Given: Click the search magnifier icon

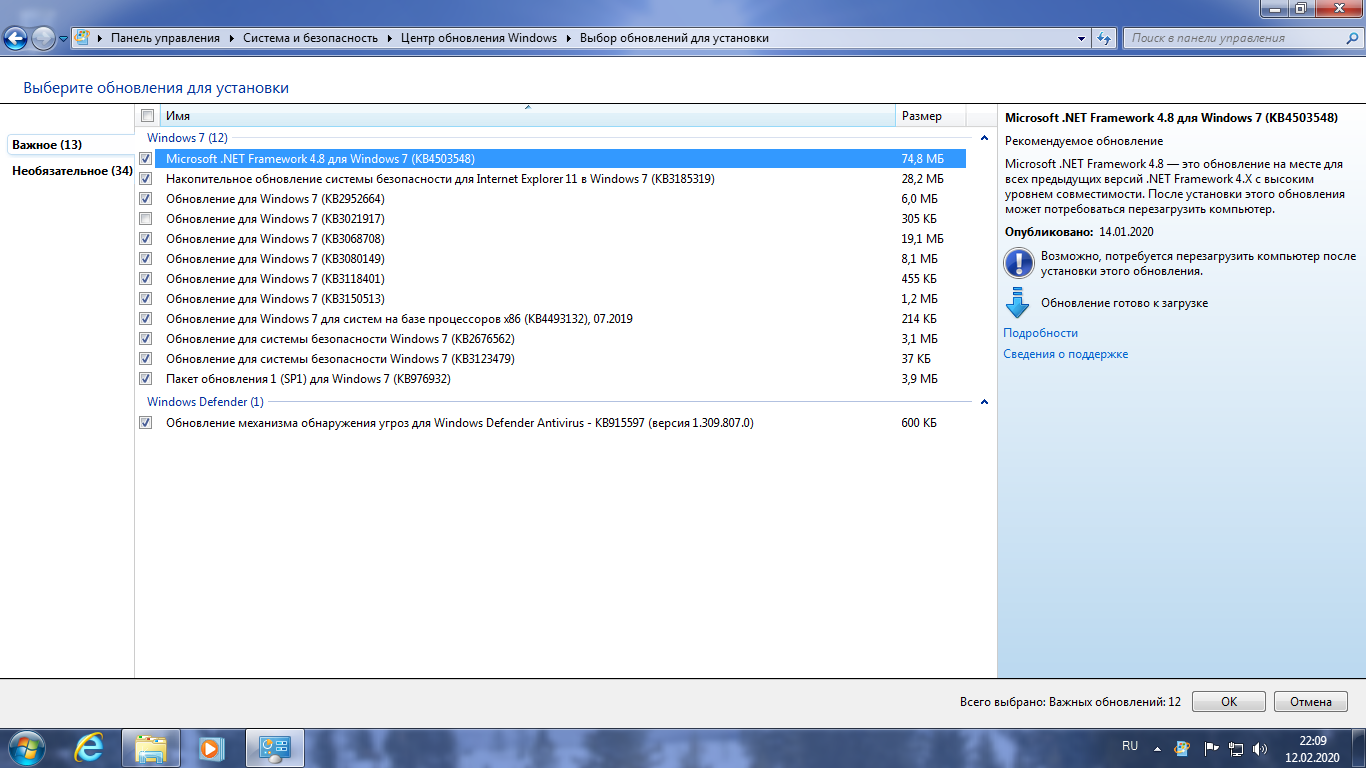Looking at the screenshot, I should (x=1352, y=38).
